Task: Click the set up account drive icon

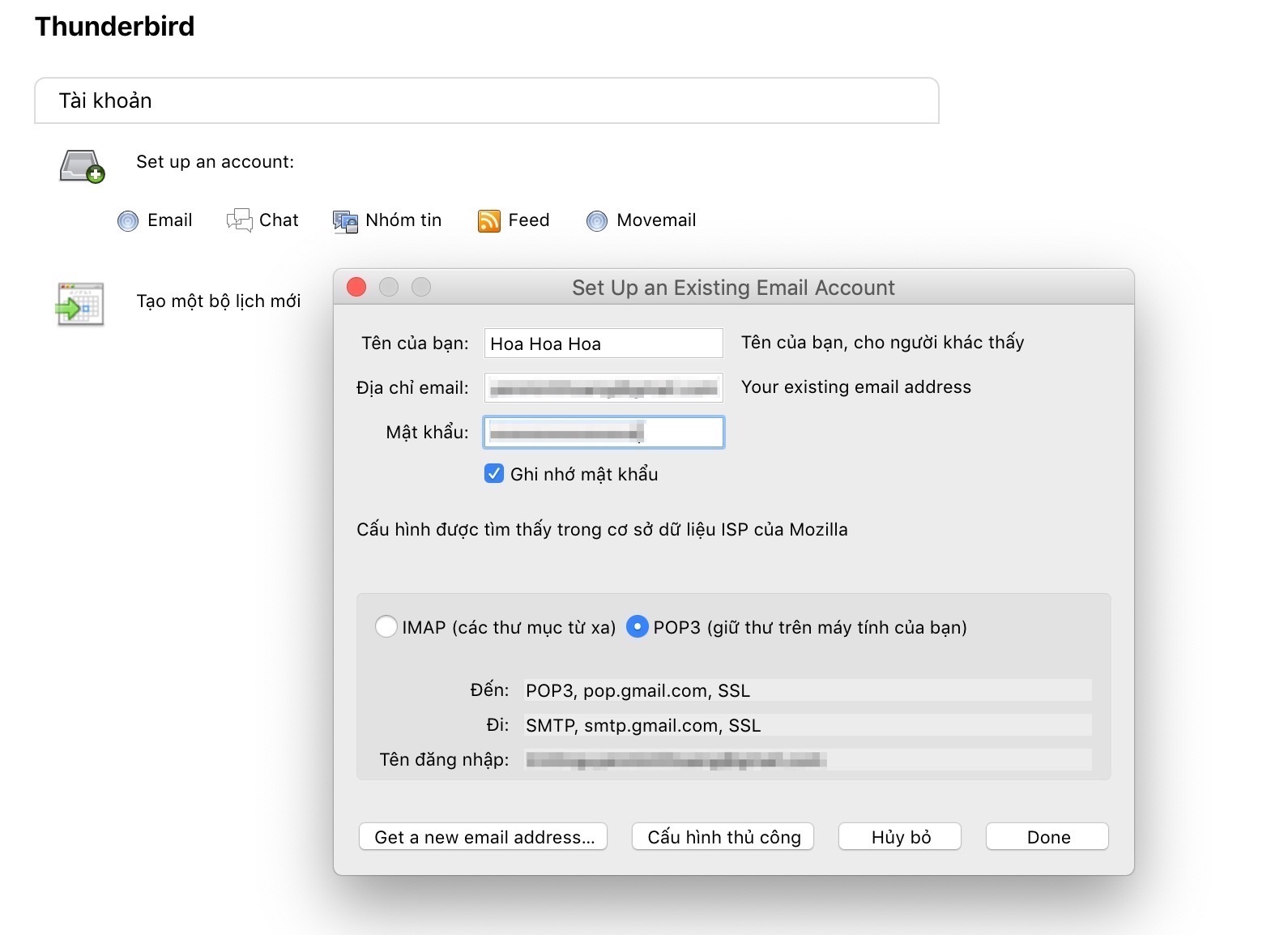Action: point(82,166)
